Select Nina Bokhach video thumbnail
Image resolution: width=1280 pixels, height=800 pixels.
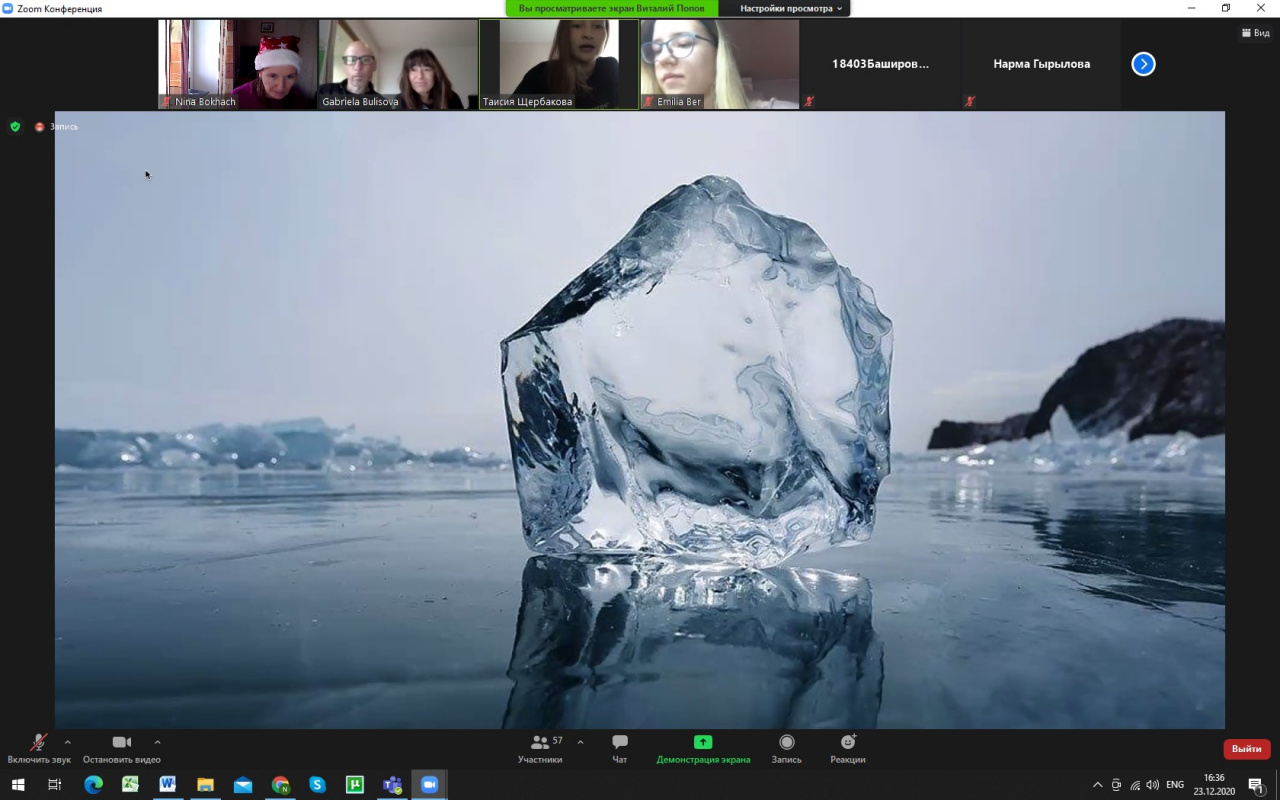point(238,64)
